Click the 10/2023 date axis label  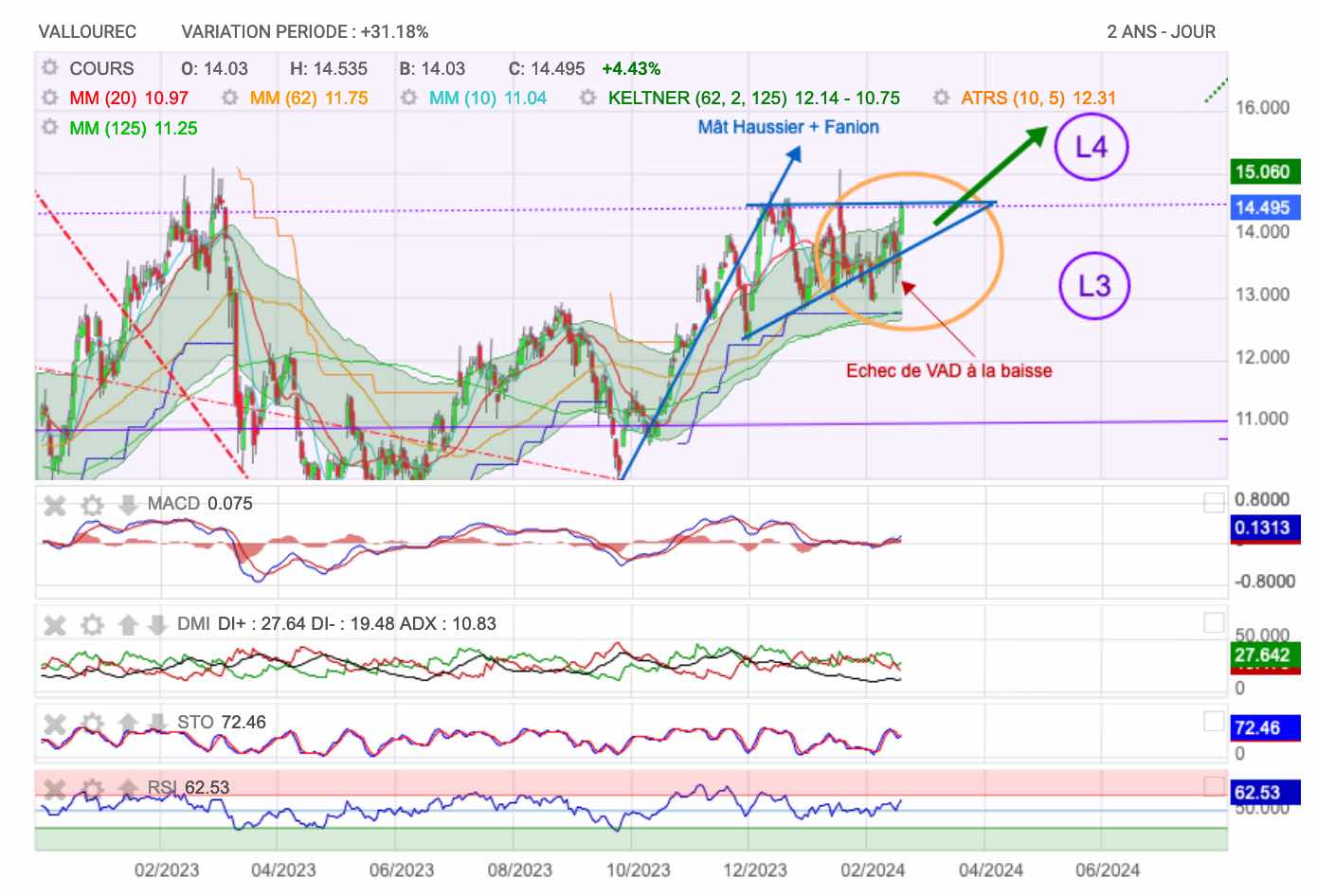point(638,869)
